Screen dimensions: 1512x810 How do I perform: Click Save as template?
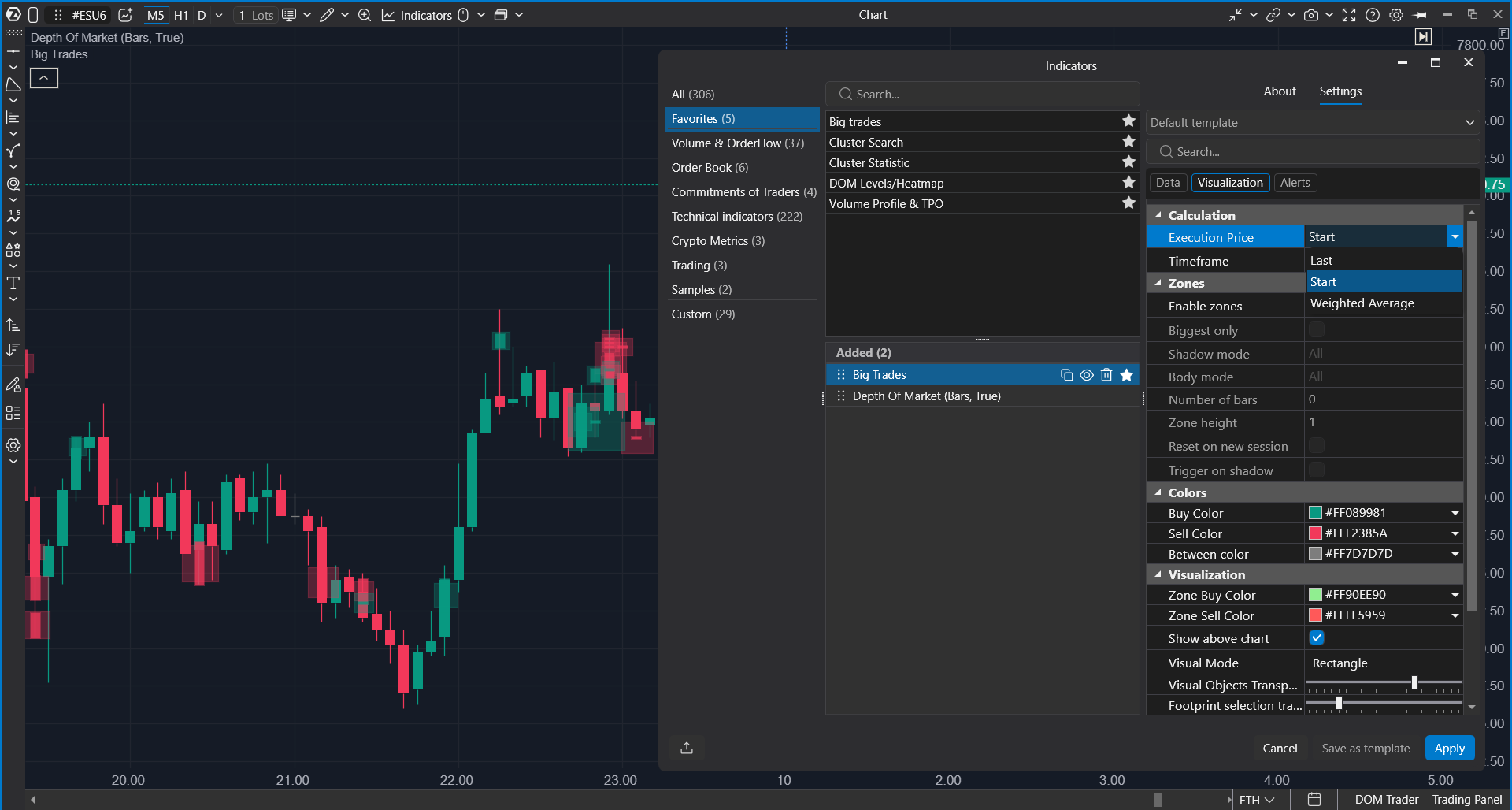pyautogui.click(x=1366, y=748)
